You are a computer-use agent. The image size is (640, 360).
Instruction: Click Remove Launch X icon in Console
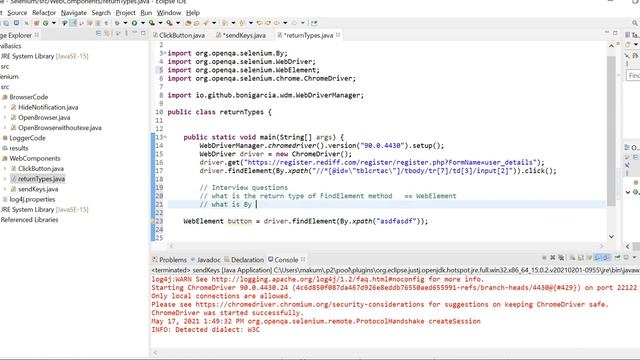tap(553, 258)
